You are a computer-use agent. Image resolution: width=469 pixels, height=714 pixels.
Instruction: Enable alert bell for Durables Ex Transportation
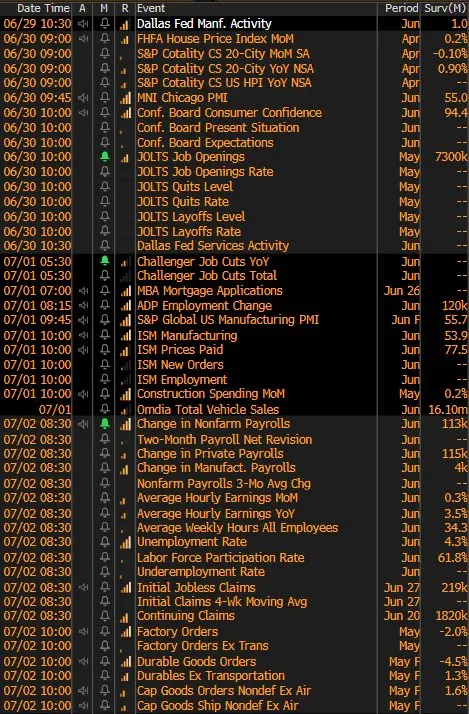(x=105, y=676)
